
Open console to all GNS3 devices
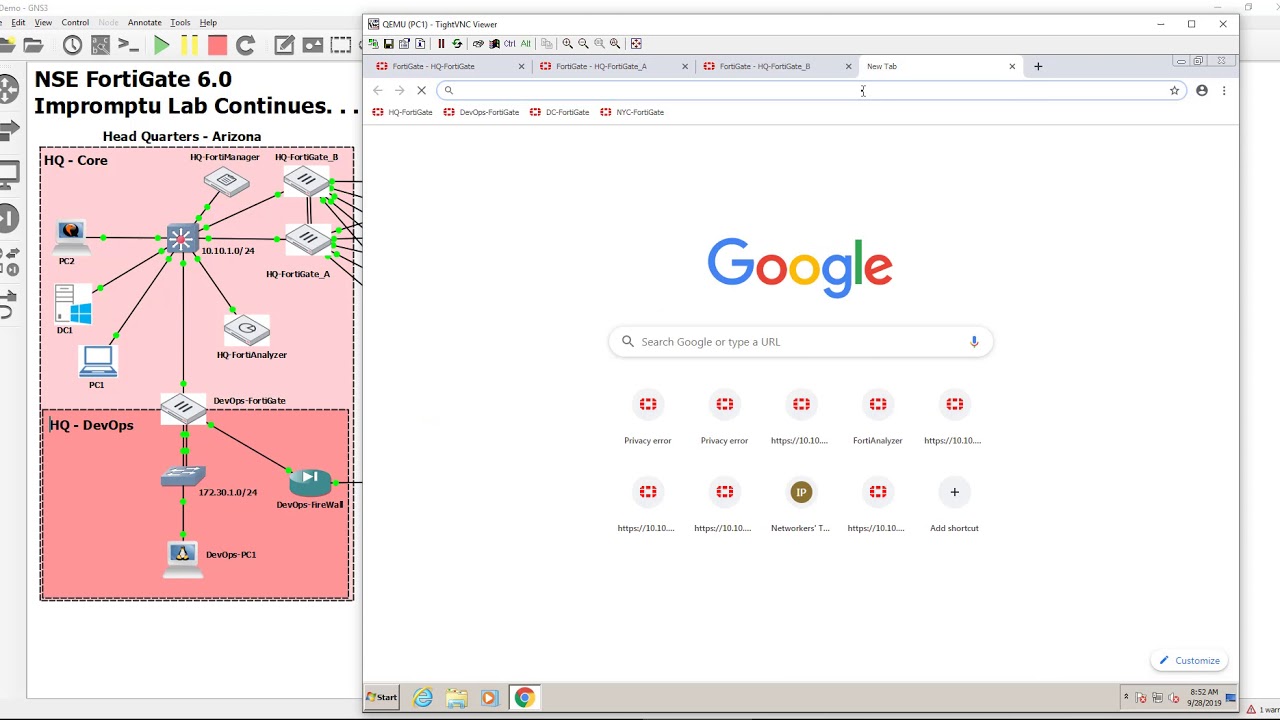coord(128,45)
